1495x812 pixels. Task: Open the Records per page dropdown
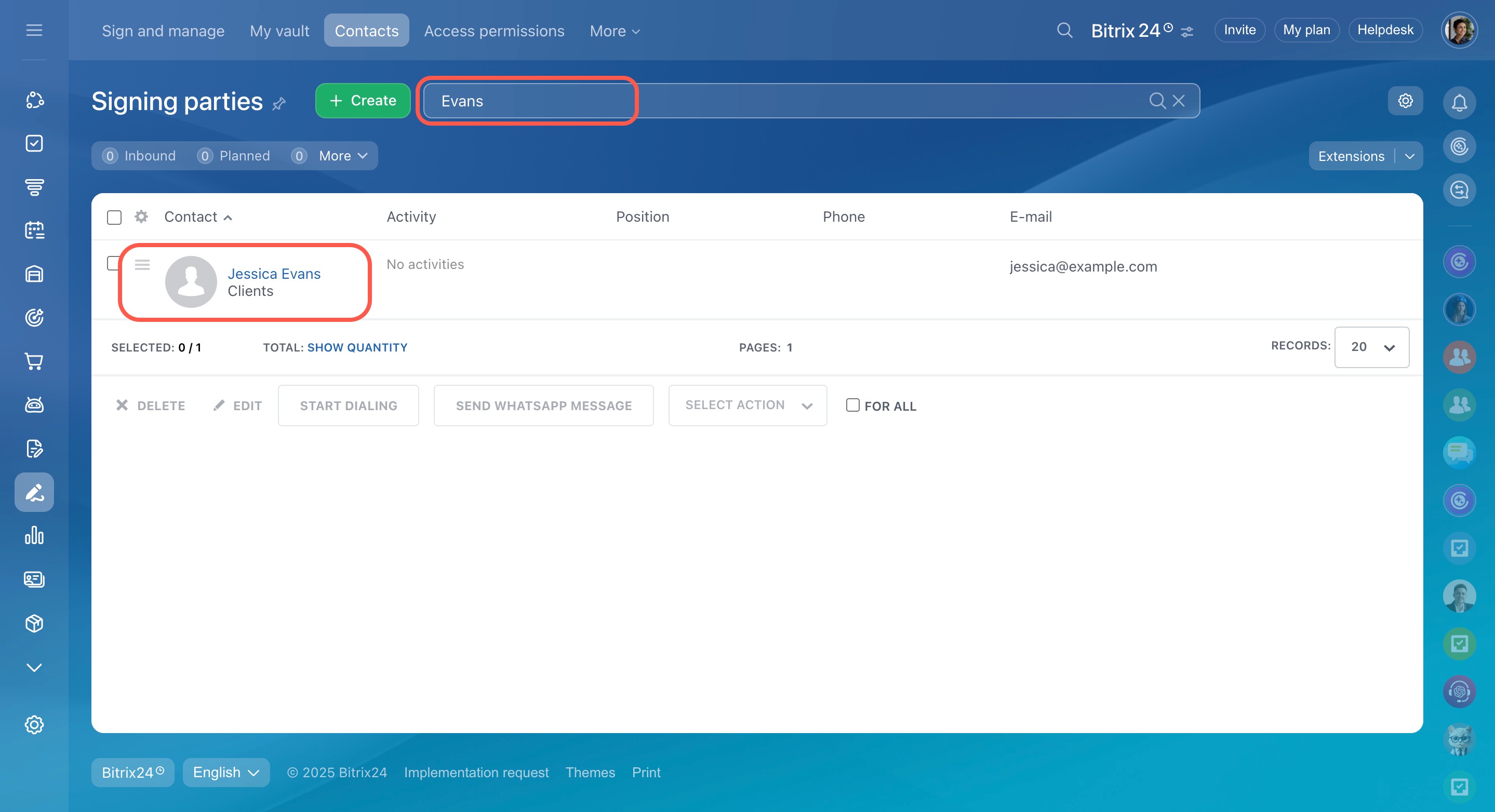[1371, 347]
